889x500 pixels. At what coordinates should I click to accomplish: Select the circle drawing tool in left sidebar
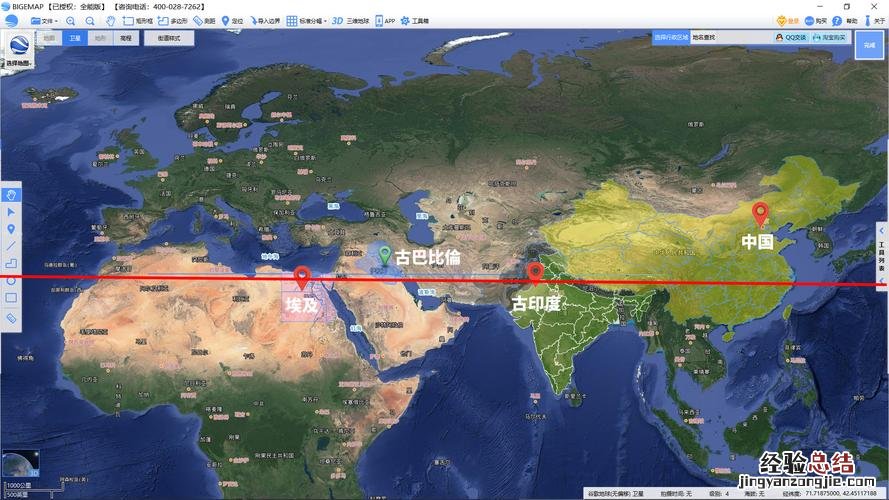pyautogui.click(x=11, y=281)
